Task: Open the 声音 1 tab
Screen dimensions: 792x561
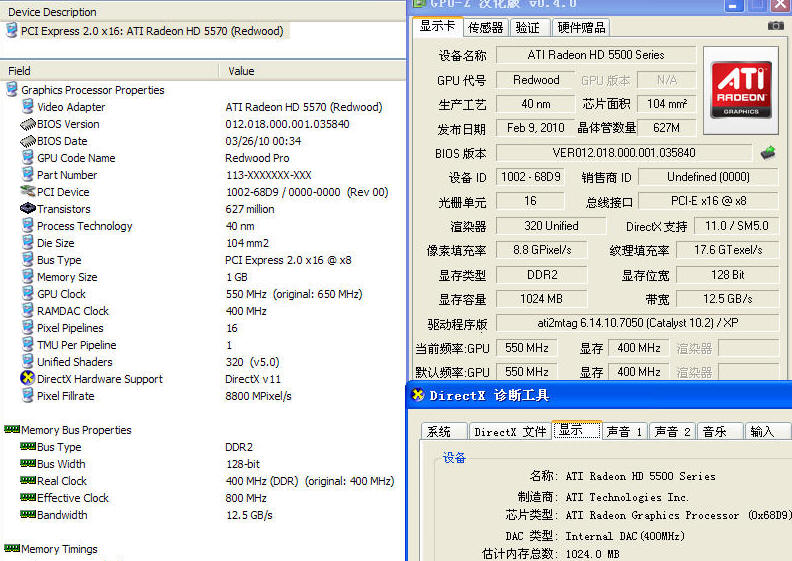Action: coord(624,431)
